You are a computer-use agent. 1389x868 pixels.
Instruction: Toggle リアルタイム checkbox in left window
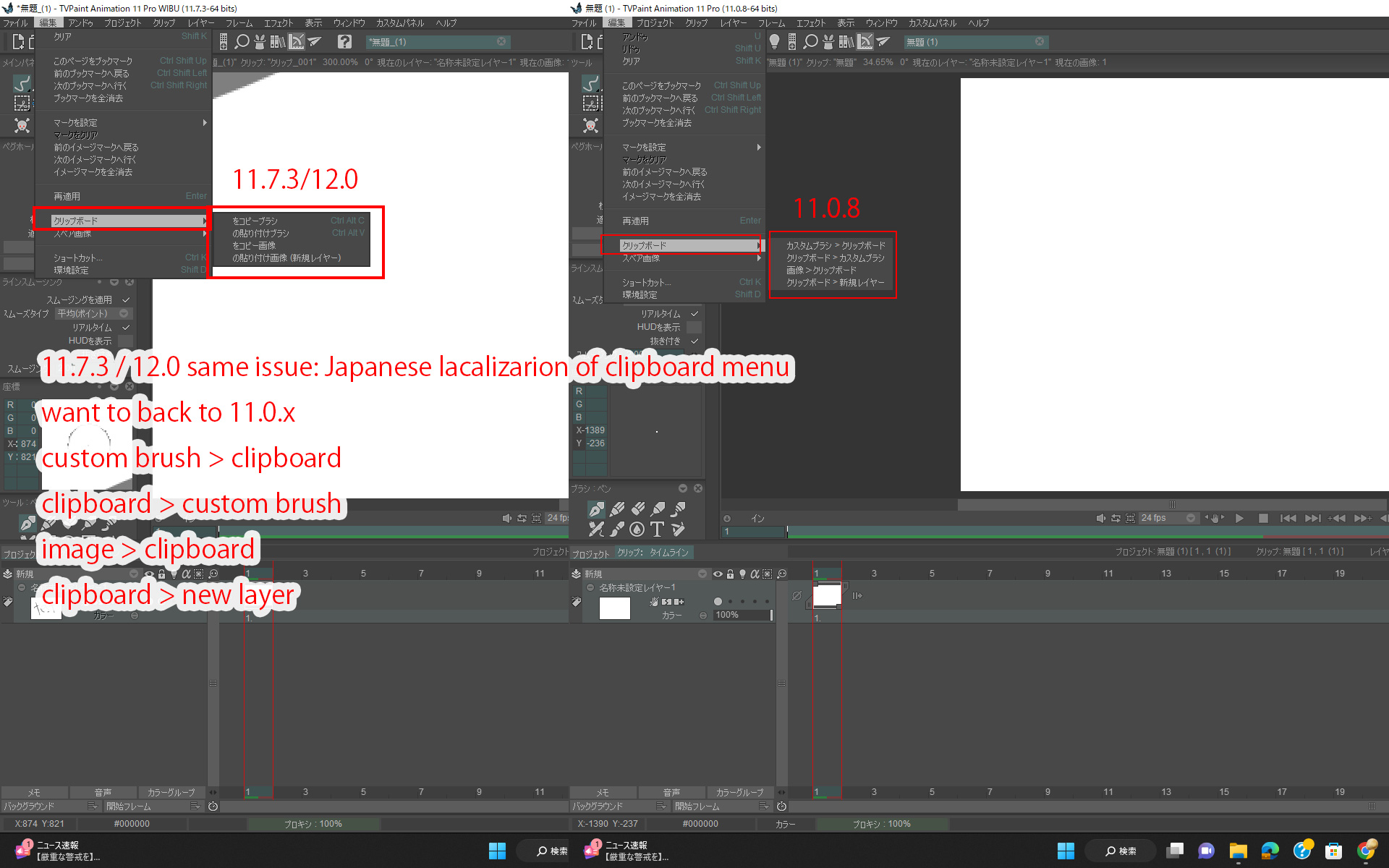126,328
